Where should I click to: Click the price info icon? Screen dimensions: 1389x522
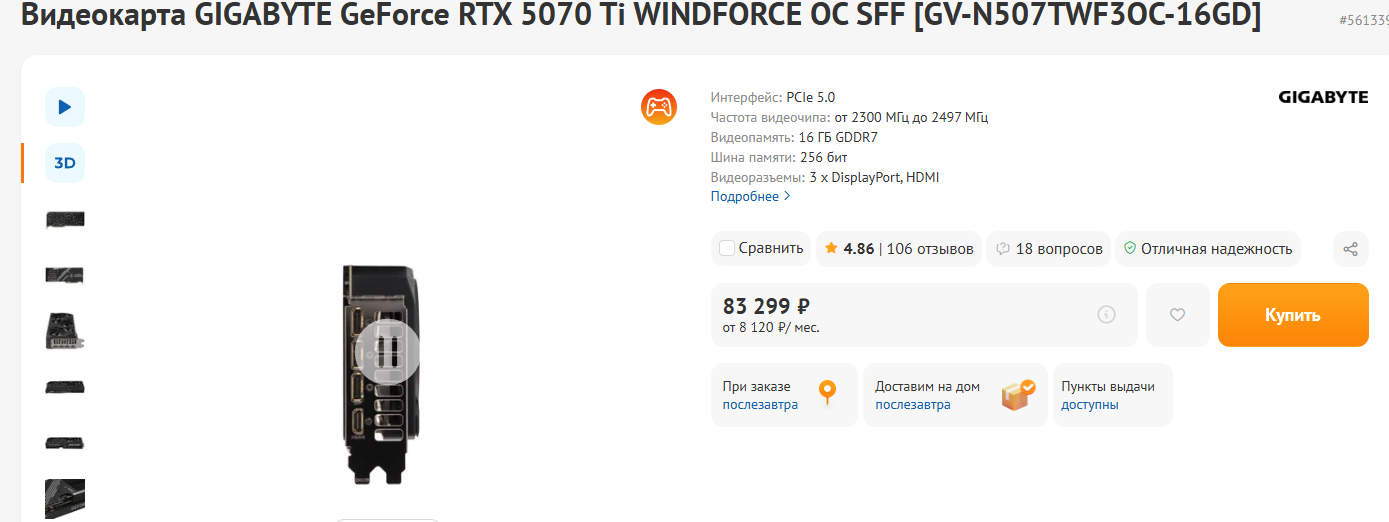pos(1106,315)
